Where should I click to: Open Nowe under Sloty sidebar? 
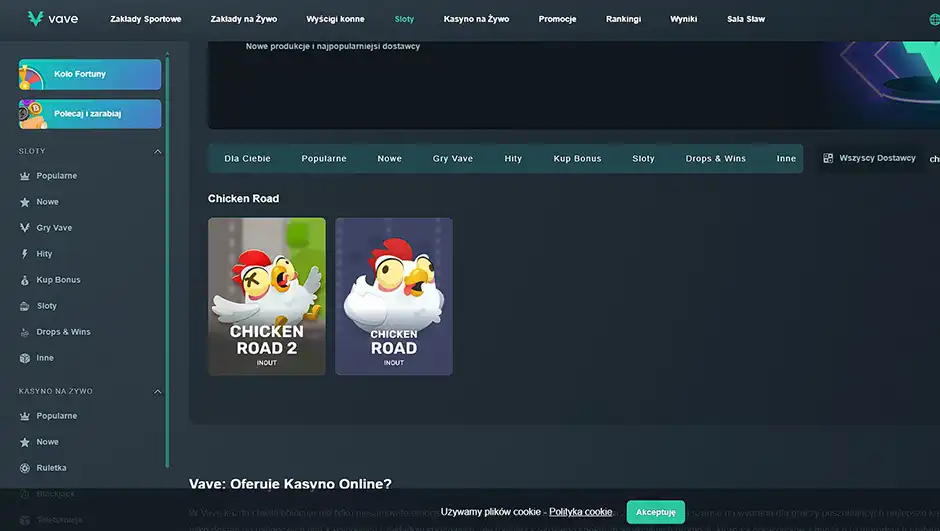point(47,202)
